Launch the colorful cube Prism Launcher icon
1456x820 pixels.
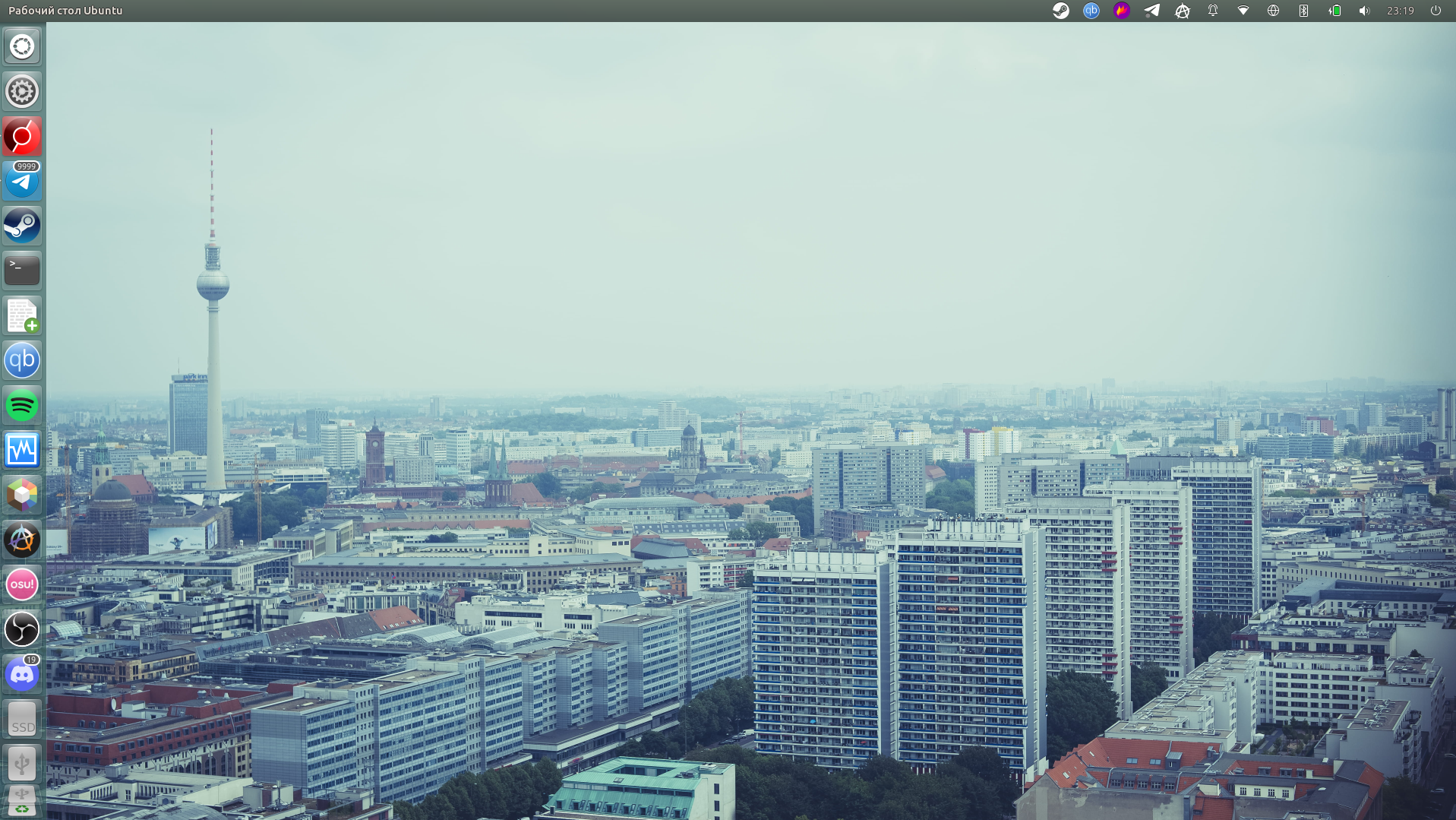(22, 495)
